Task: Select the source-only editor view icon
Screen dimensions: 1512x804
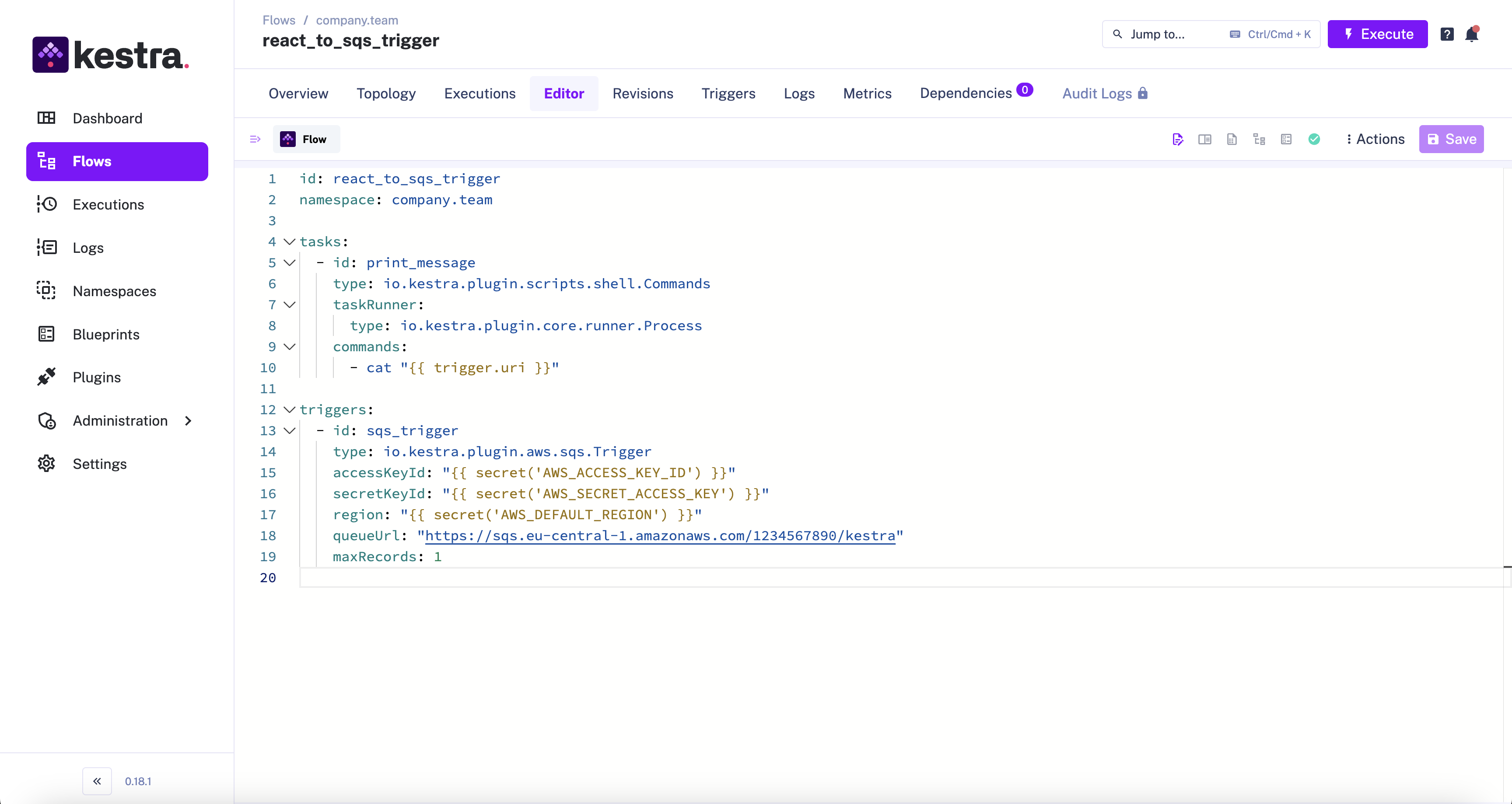Action: (1177, 139)
